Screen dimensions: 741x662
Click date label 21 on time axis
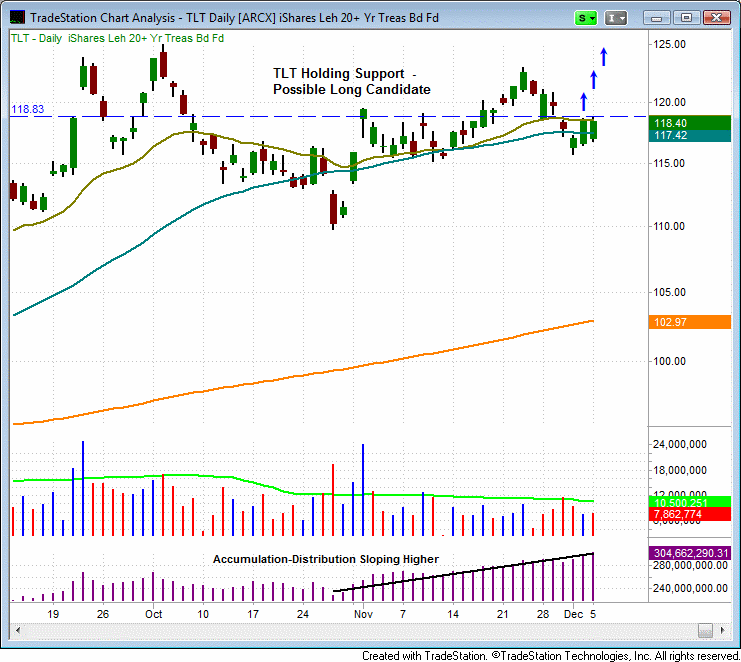pyautogui.click(x=502, y=614)
